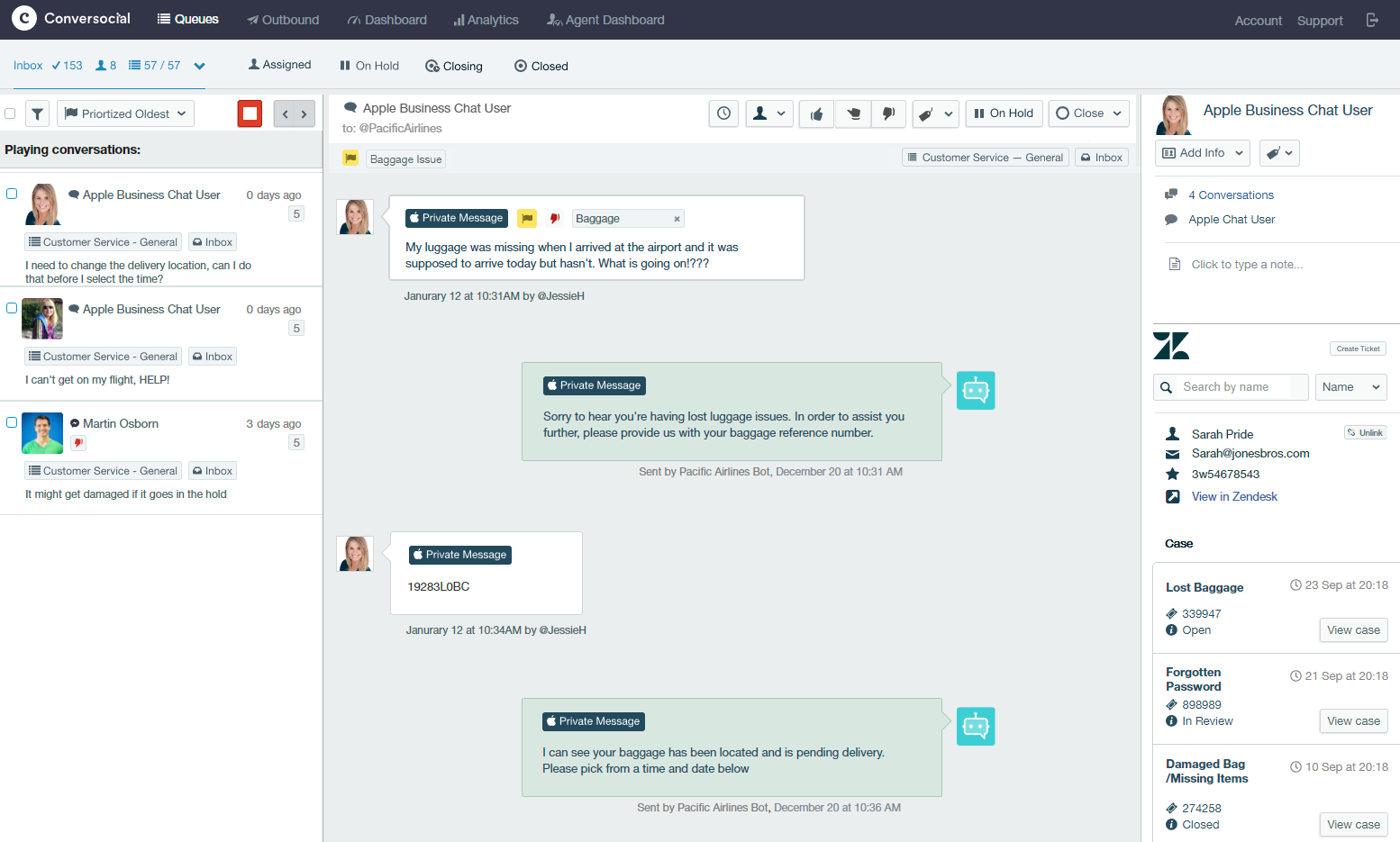Go to previous conversation arrow
This screenshot has width=1400, height=842.
tap(285, 113)
